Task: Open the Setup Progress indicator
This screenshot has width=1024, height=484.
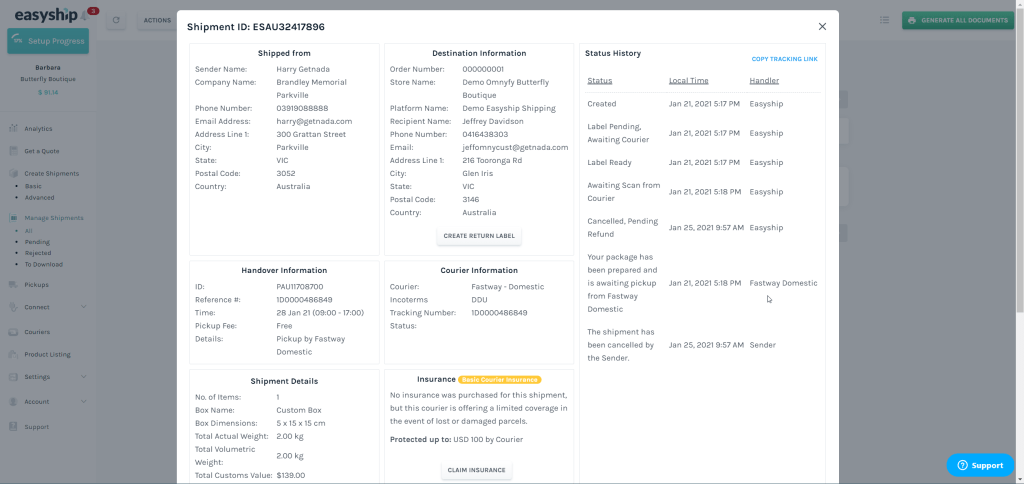Action: pyautogui.click(x=48, y=41)
